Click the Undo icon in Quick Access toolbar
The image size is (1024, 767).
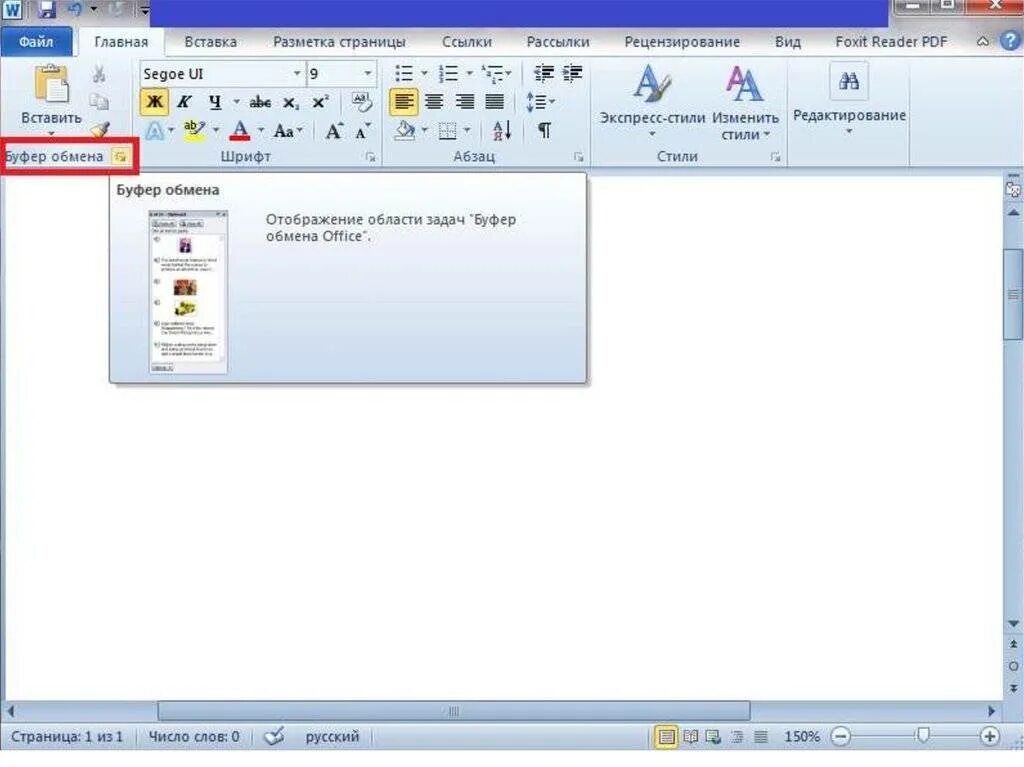tap(74, 9)
